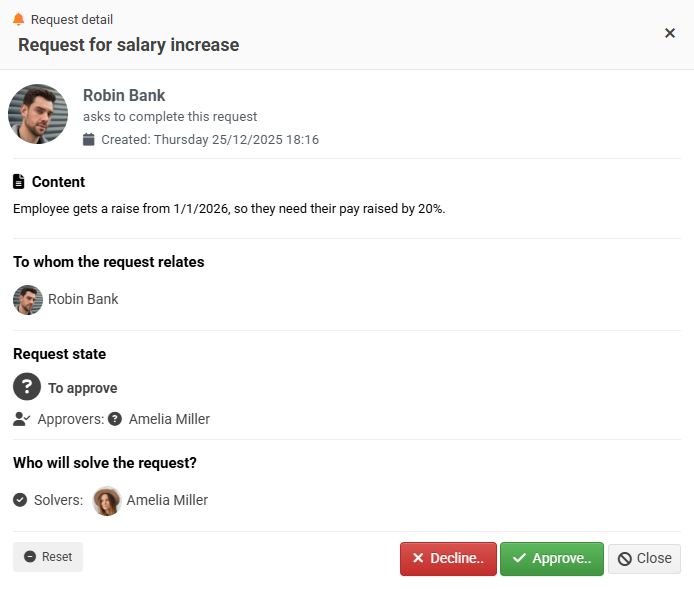Image resolution: width=694 pixels, height=589 pixels.
Task: Click Robin Bank's large profile photo
Action: [38, 114]
